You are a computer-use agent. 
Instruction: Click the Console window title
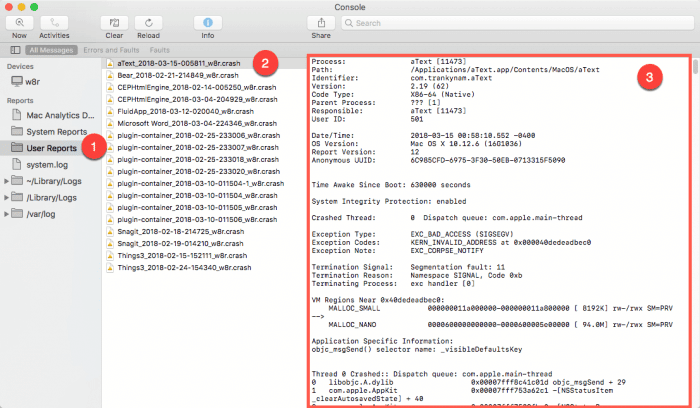coord(350,7)
